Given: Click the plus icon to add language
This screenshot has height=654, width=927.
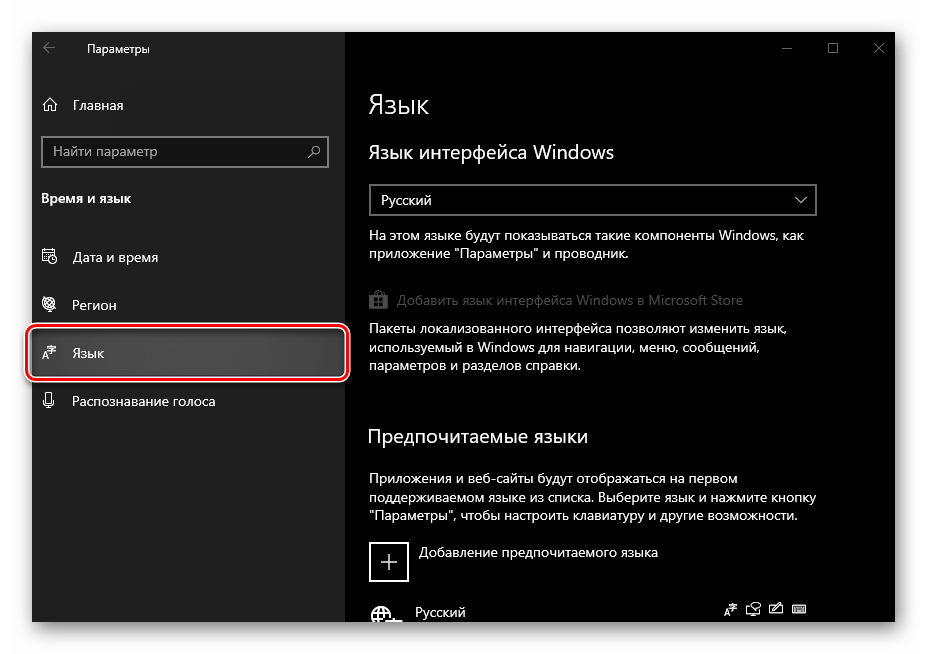Looking at the screenshot, I should [x=389, y=562].
